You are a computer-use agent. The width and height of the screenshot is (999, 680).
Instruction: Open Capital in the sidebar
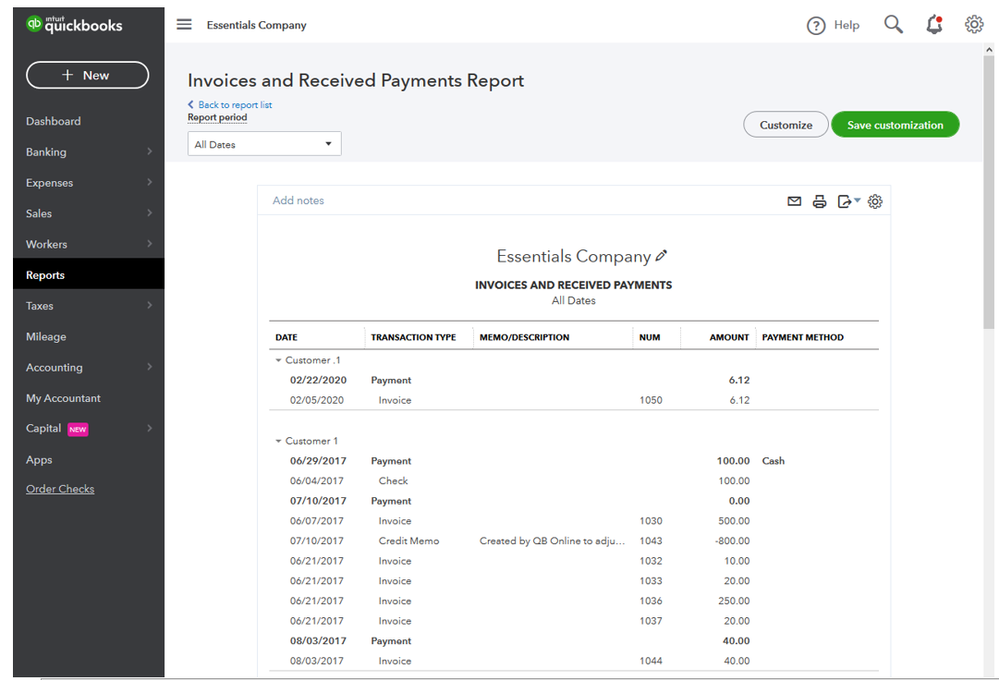pyautogui.click(x=43, y=428)
